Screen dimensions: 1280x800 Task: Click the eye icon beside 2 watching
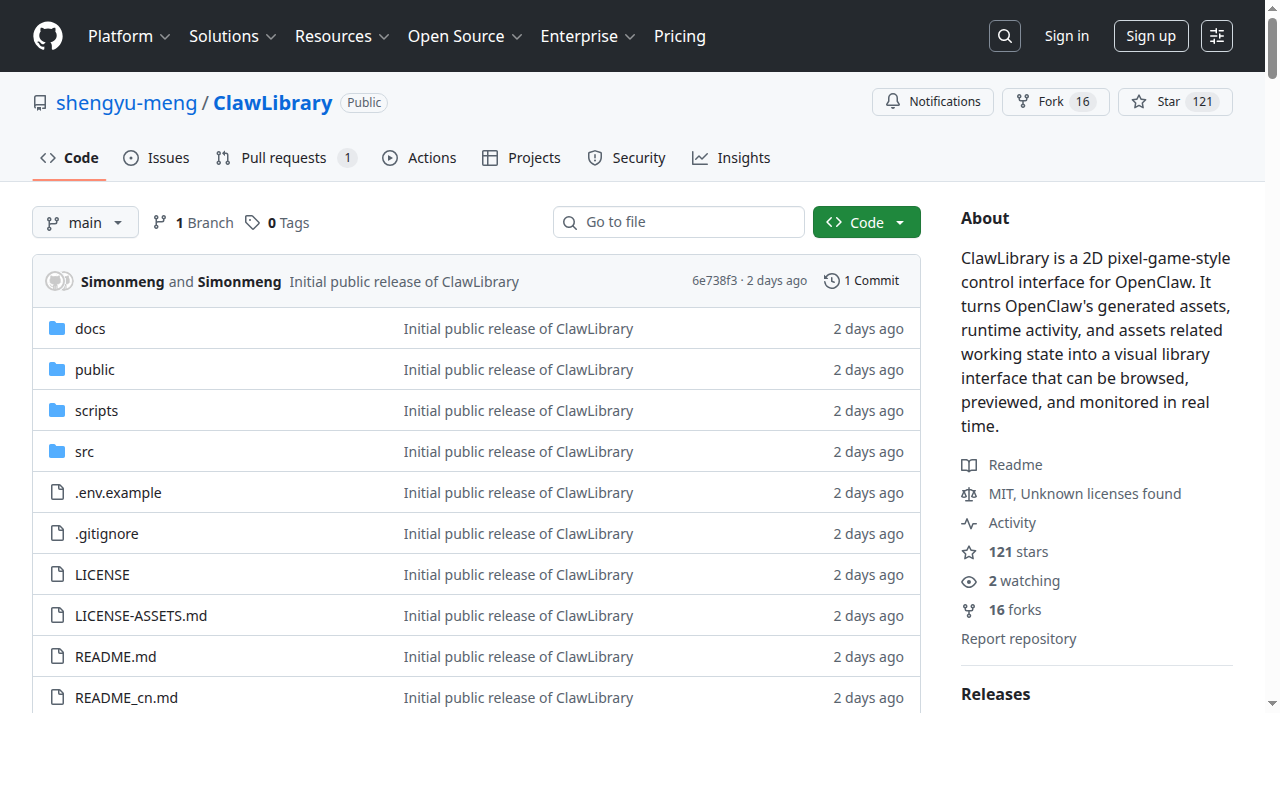(969, 581)
